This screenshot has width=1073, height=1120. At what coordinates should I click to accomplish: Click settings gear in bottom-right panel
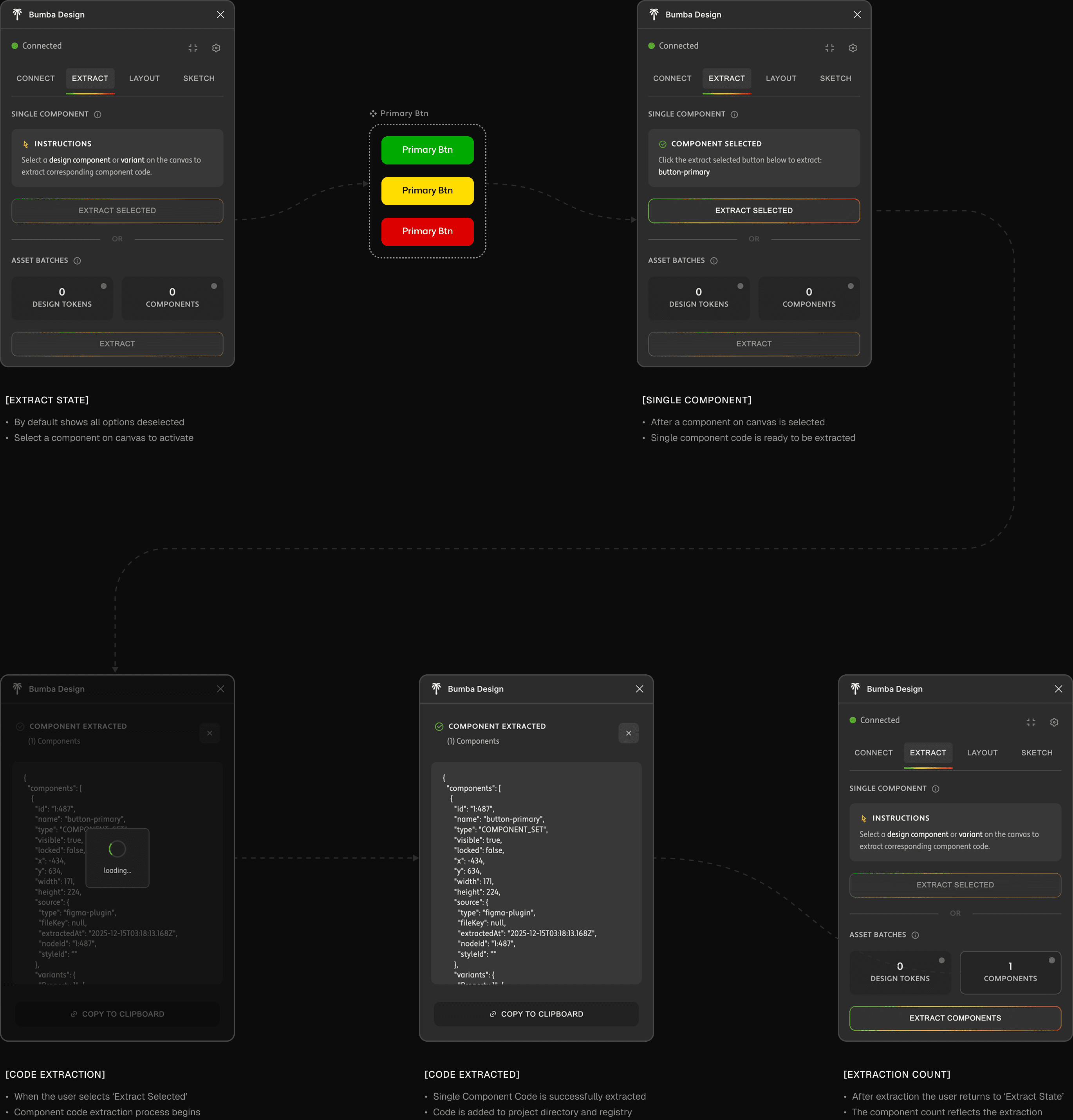pos(1054,722)
